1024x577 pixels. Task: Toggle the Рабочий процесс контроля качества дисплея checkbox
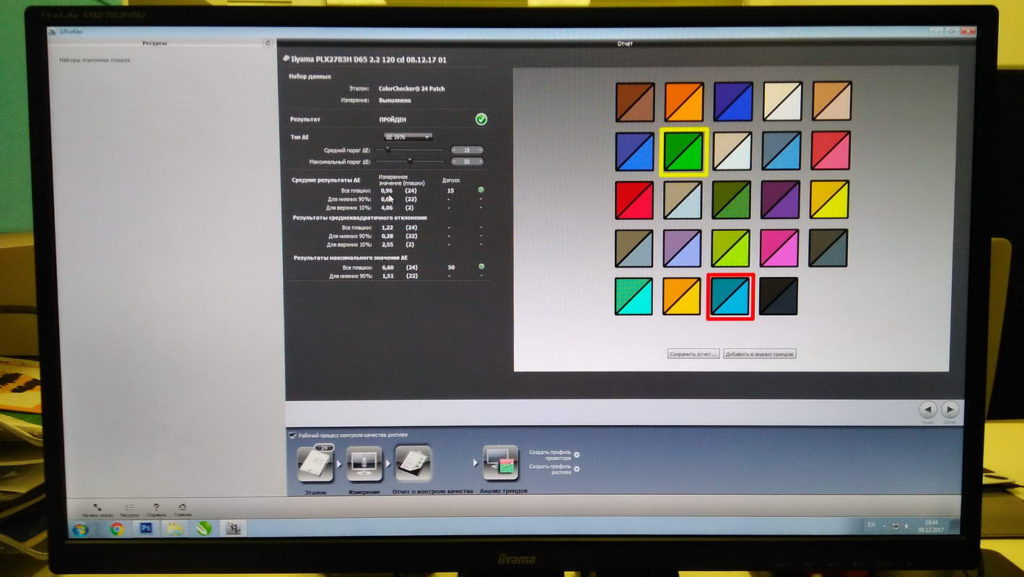tap(292, 435)
